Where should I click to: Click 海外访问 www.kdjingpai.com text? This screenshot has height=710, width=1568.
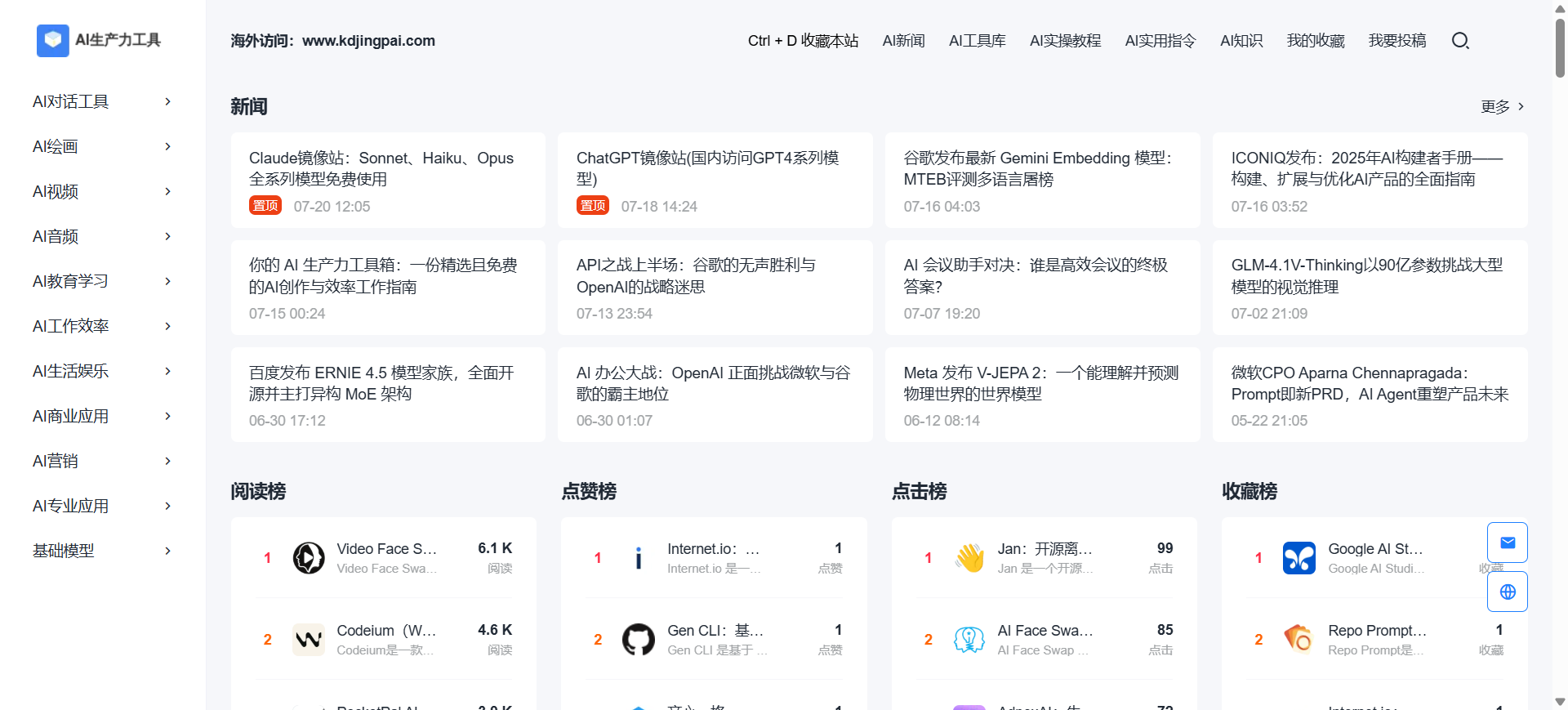coord(333,41)
